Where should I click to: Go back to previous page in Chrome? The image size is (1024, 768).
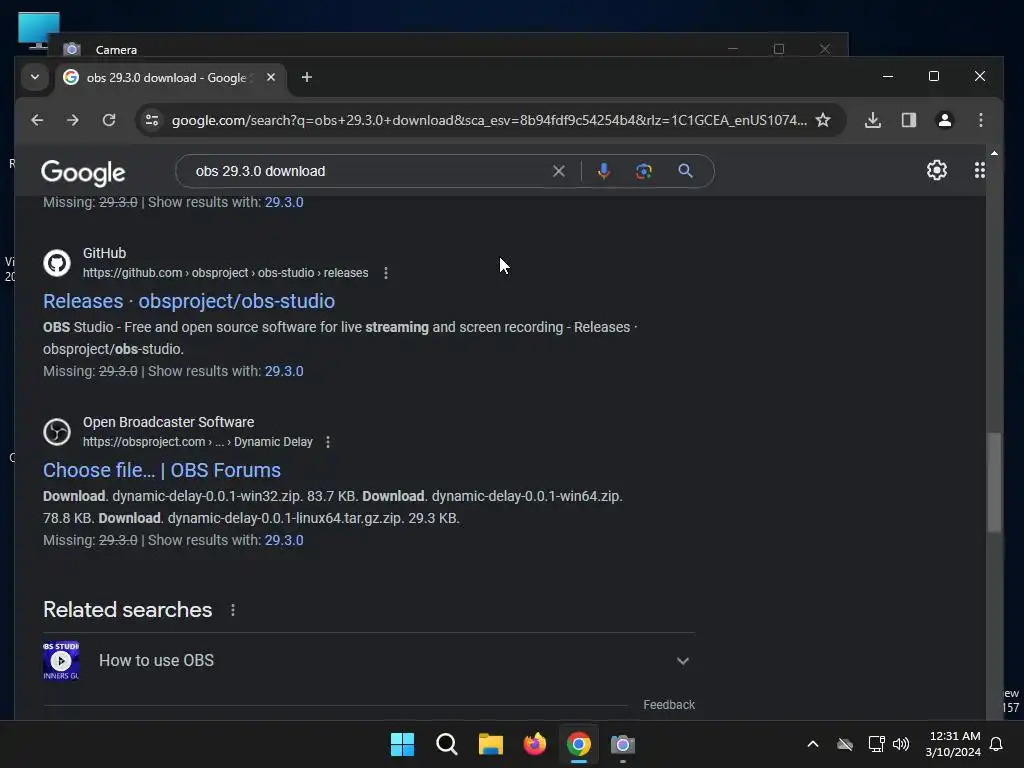coord(37,120)
